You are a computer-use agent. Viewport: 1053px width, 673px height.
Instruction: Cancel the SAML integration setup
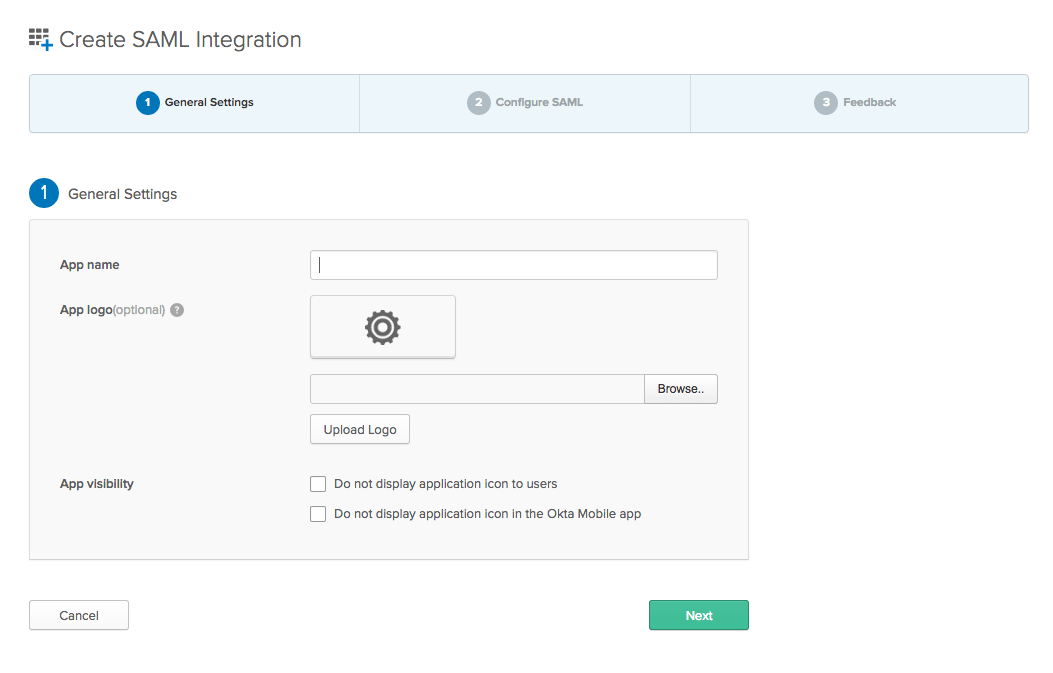79,615
